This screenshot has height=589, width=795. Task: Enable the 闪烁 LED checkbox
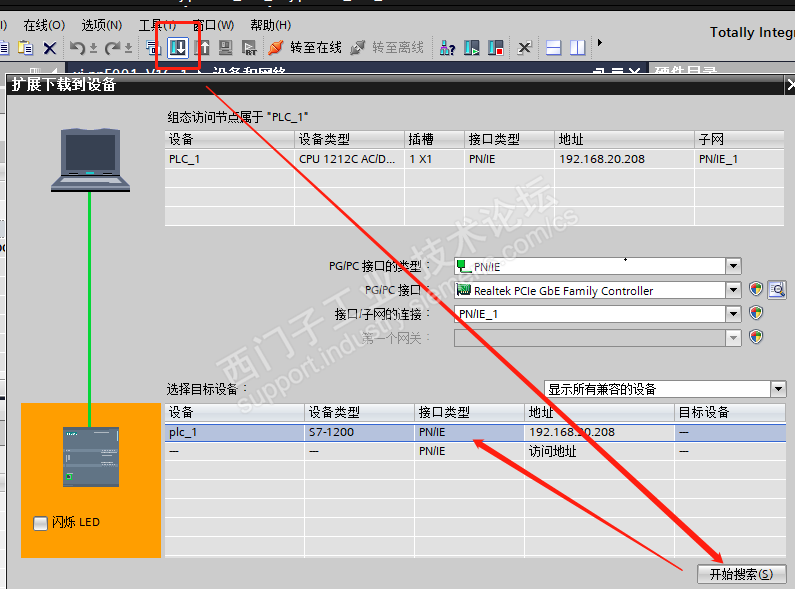(40, 523)
